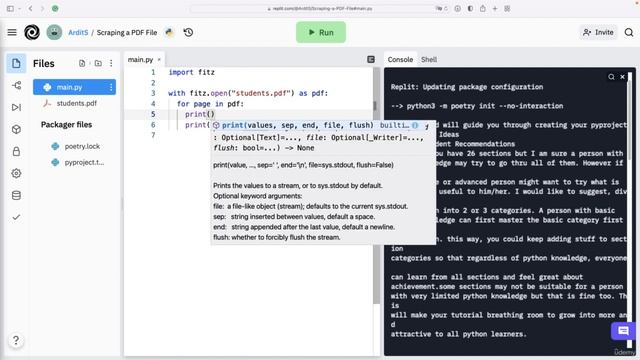Toggle the browser sidebar icon
Image resolution: width=640 pixels, height=360 pixels.
(11, 8)
